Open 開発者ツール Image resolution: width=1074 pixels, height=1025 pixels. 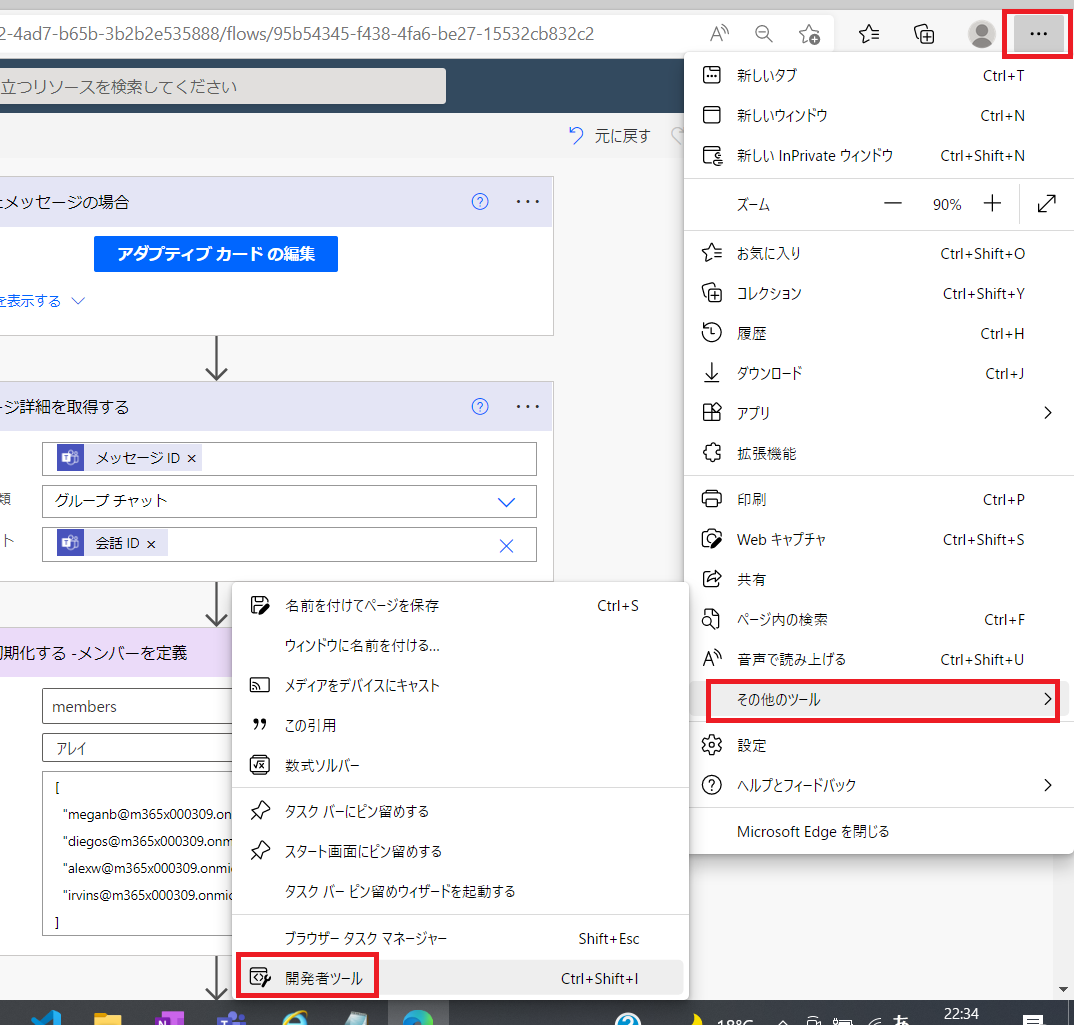pos(460,978)
